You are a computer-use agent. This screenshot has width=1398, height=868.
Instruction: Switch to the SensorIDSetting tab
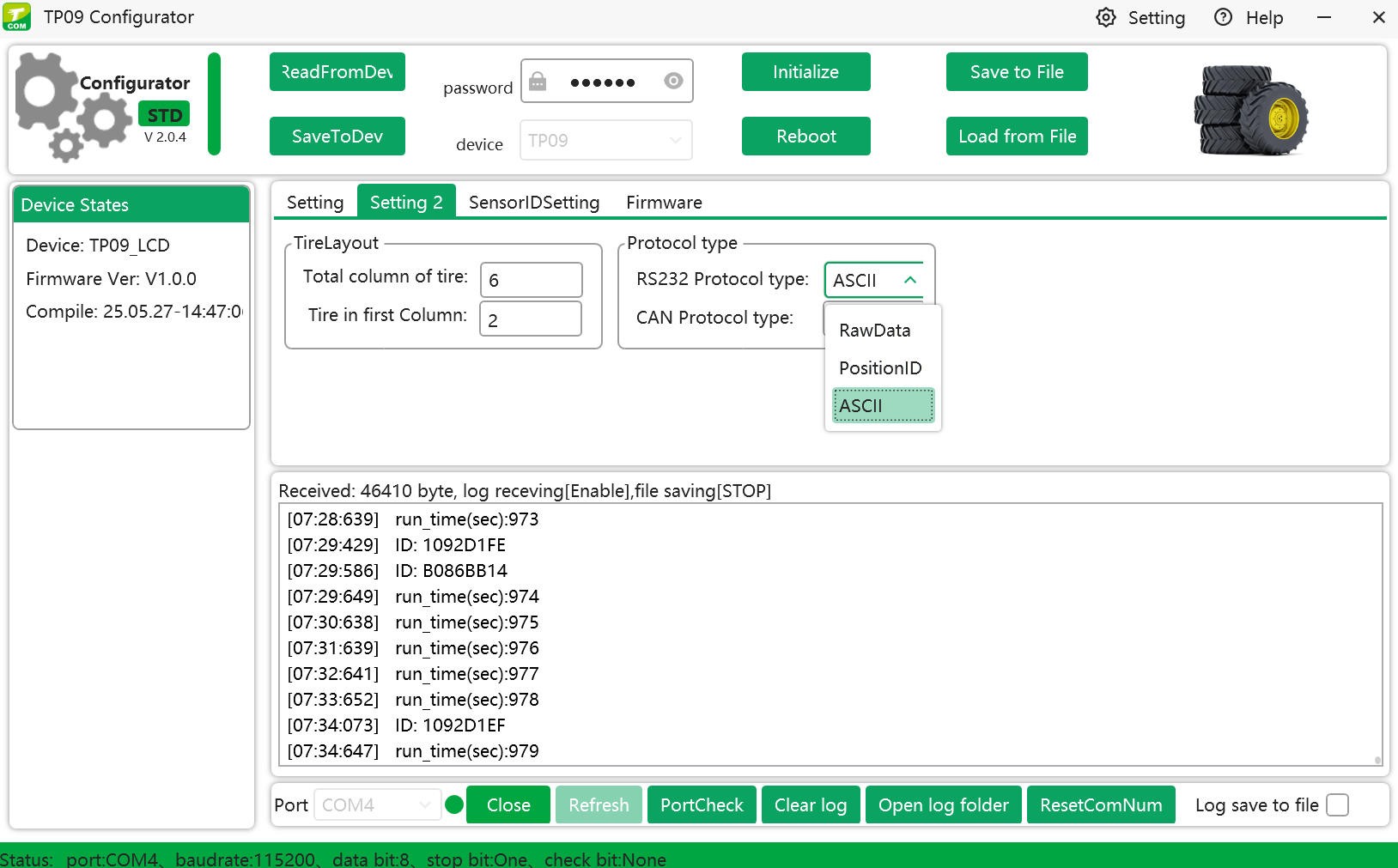tap(533, 203)
